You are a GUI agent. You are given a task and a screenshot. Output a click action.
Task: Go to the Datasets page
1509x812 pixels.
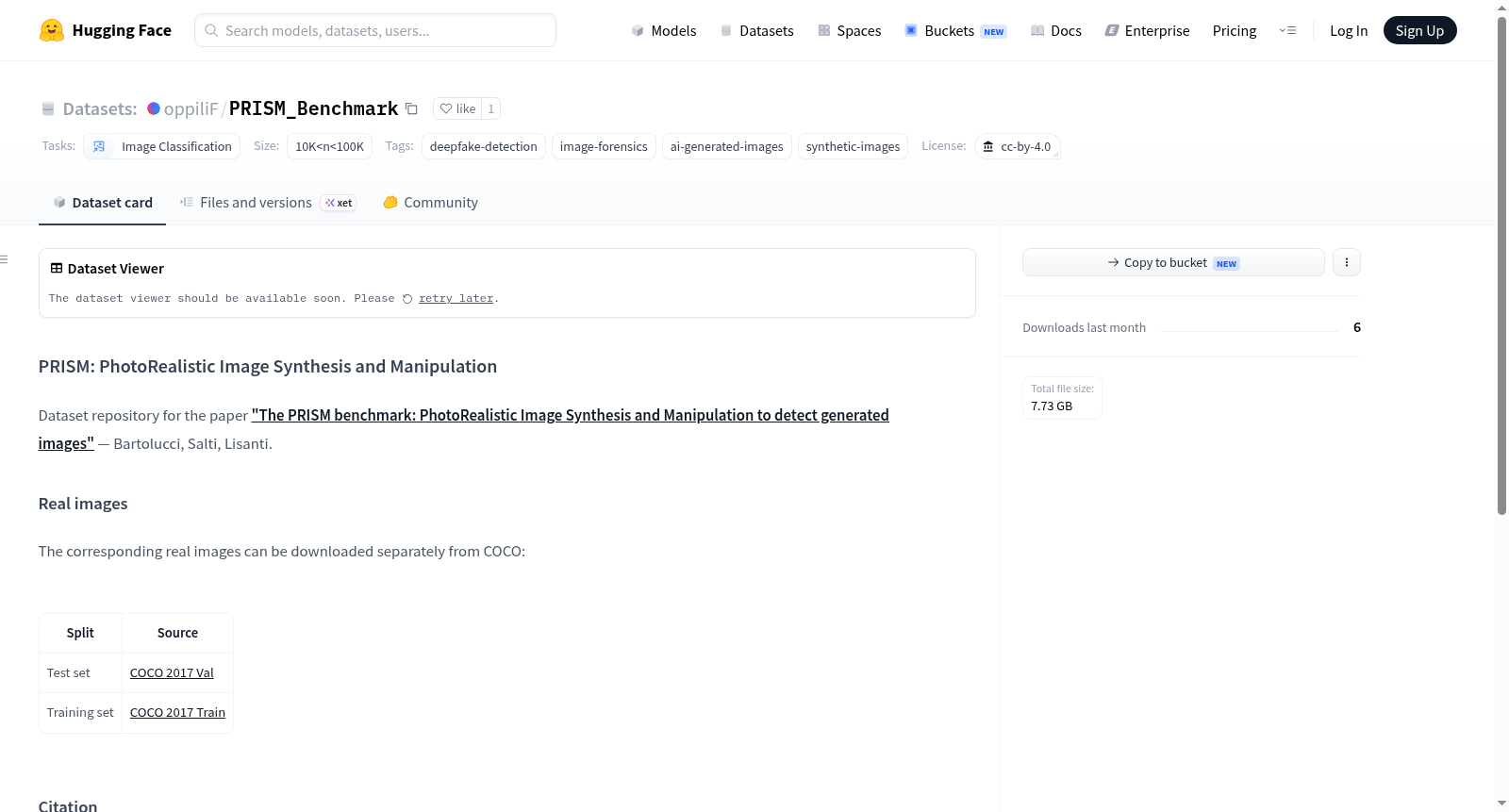tap(756, 30)
